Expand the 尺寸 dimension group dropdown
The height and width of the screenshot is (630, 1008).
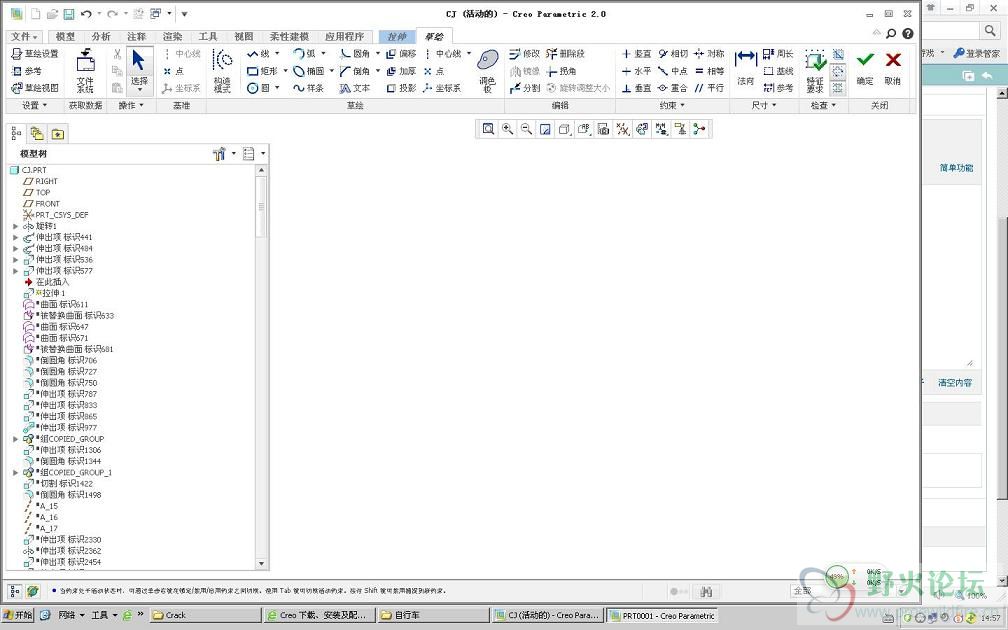[x=764, y=105]
